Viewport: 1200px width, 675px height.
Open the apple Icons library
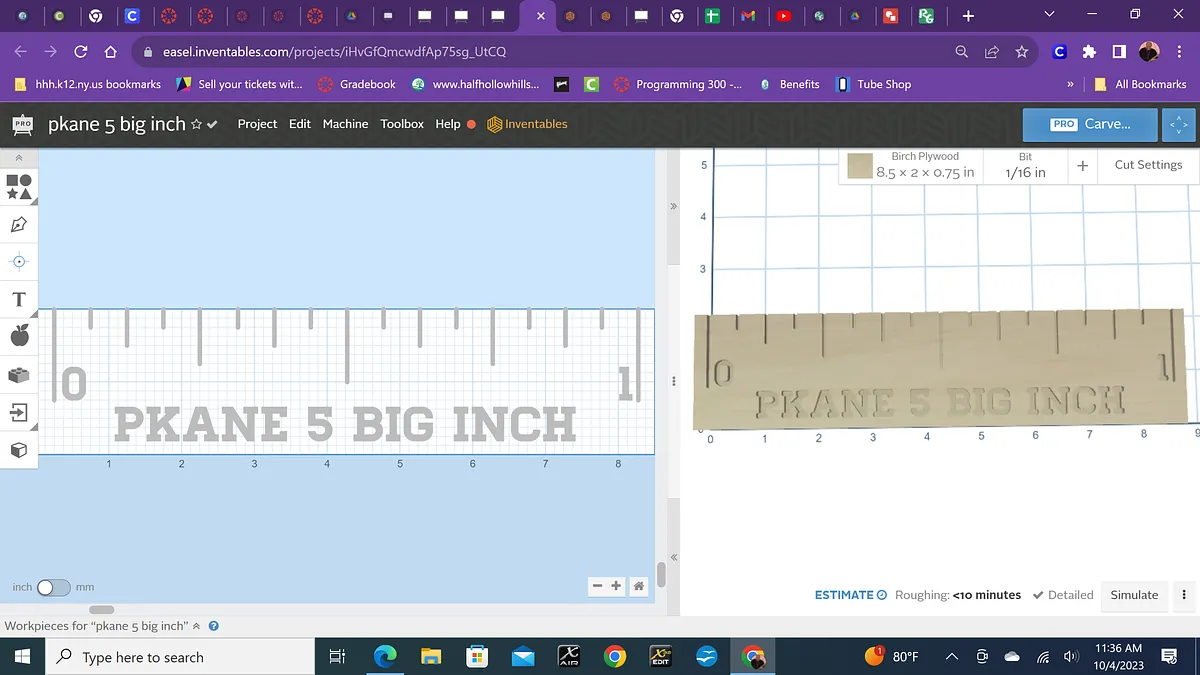(19, 337)
